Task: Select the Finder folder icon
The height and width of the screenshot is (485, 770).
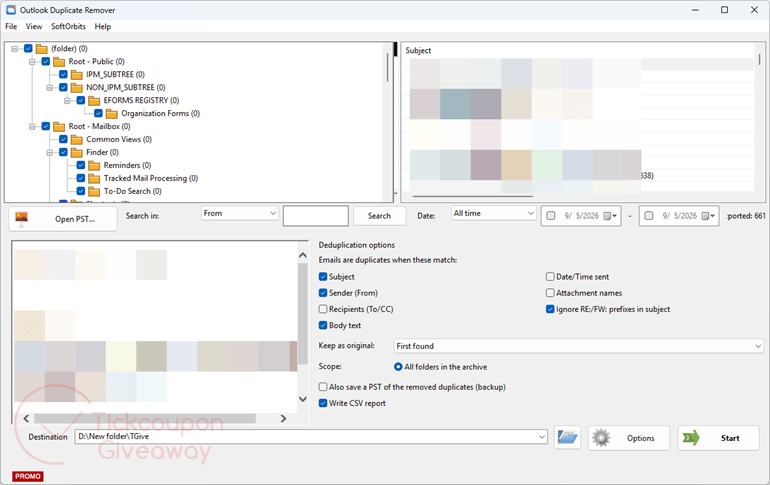Action: pos(77,152)
